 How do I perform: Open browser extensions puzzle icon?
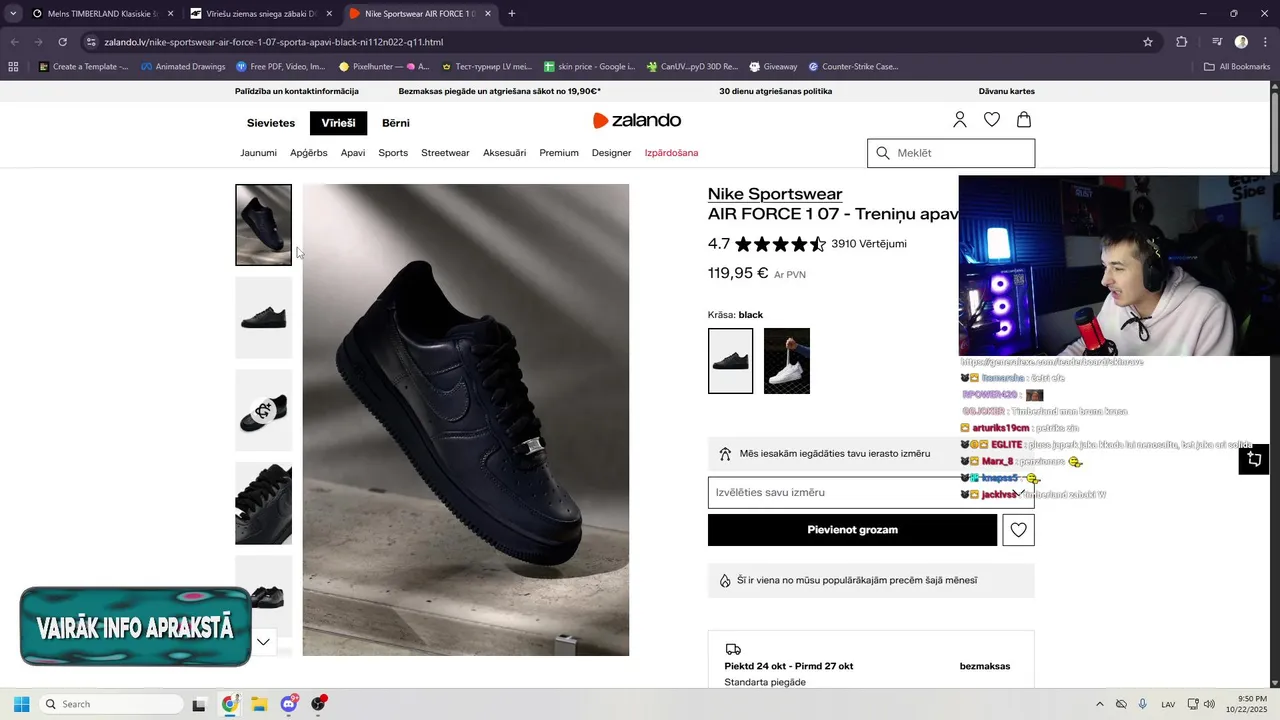(1182, 42)
